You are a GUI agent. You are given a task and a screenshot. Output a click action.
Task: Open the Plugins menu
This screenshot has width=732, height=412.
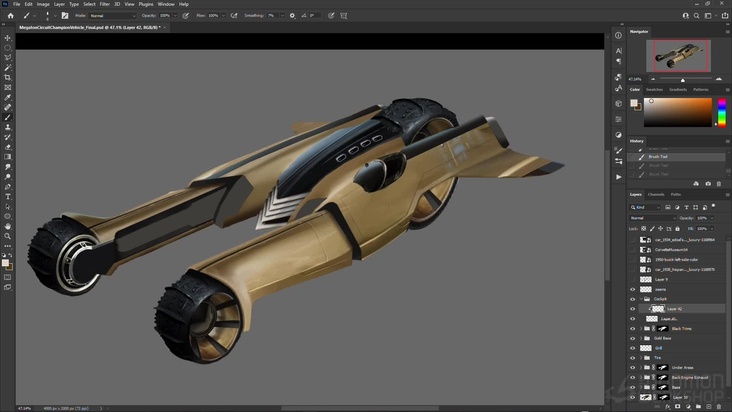coord(146,4)
